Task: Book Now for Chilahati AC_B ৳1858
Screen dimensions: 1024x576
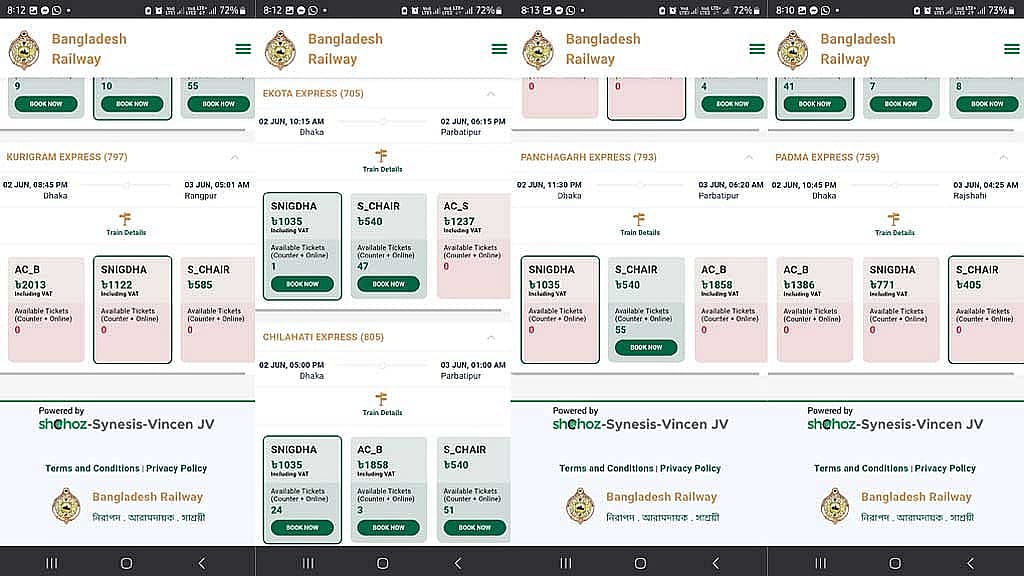Action: click(389, 528)
